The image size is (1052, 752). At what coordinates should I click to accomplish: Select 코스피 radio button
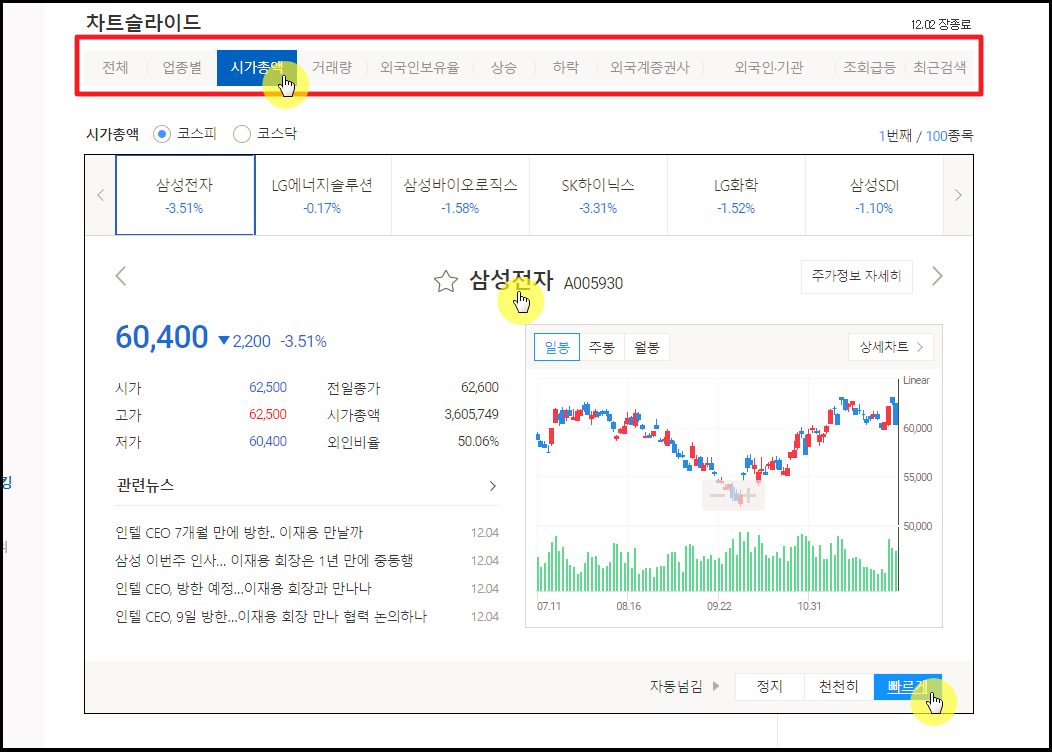162,134
